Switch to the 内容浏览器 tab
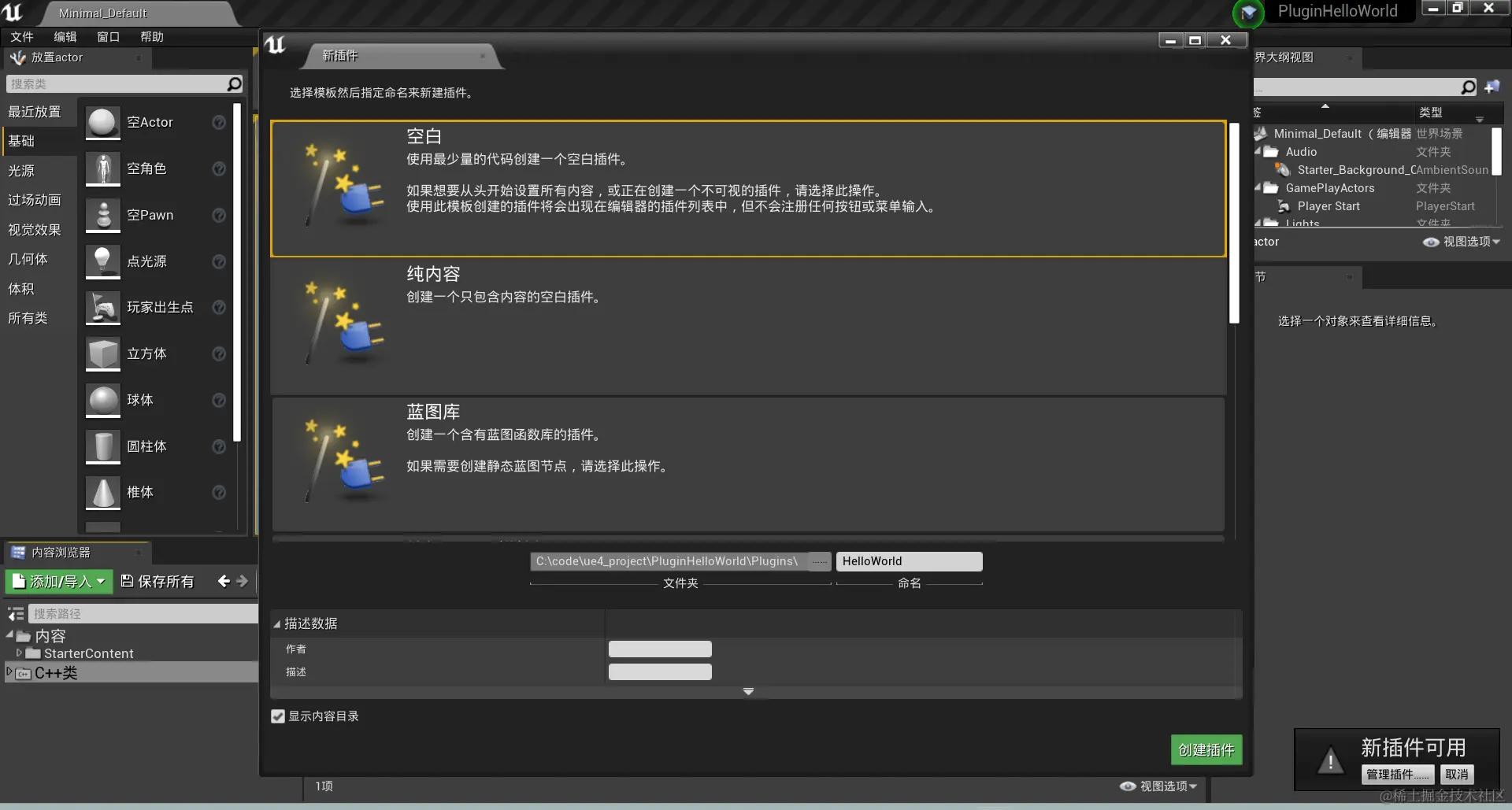Image resolution: width=1512 pixels, height=810 pixels. 77,553
